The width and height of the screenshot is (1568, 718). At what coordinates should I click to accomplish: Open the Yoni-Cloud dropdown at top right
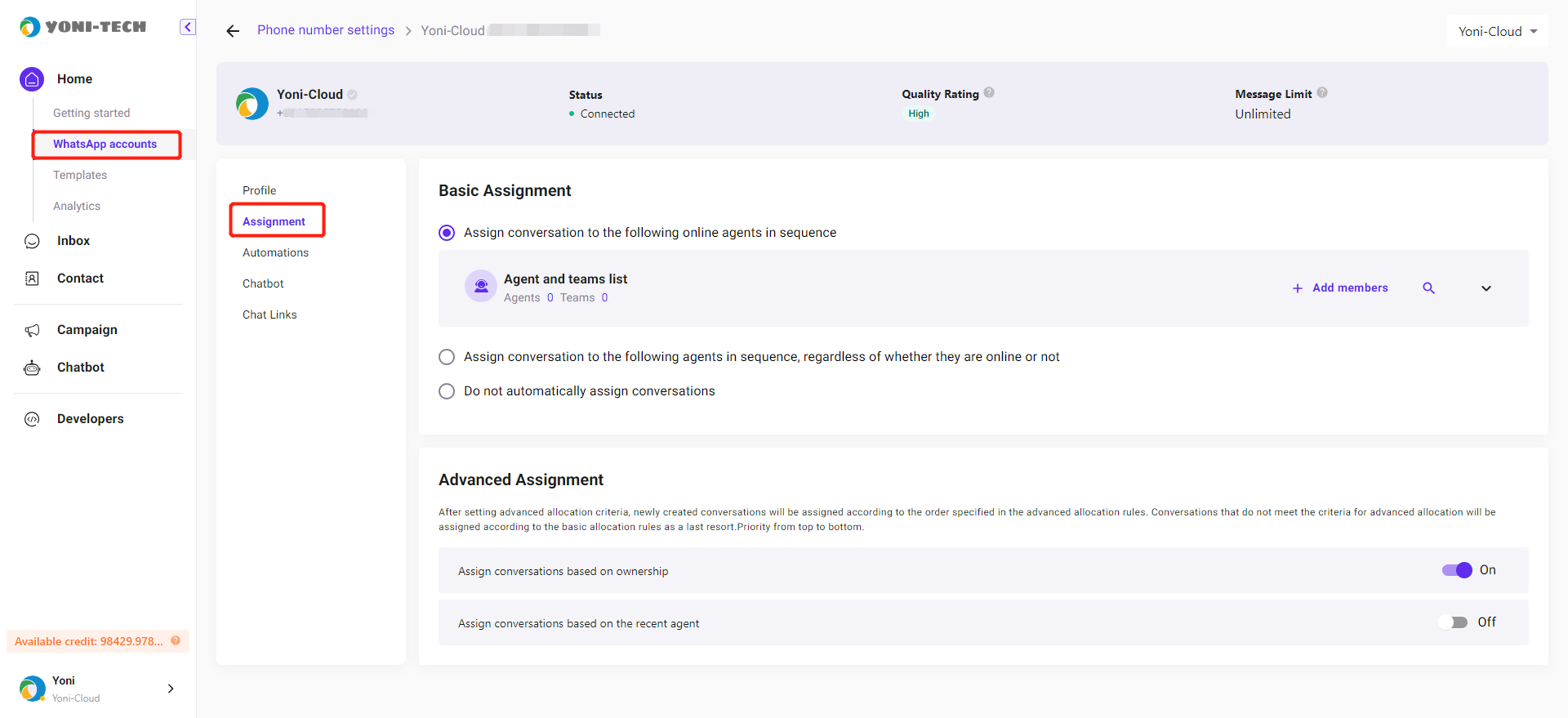(x=1498, y=31)
